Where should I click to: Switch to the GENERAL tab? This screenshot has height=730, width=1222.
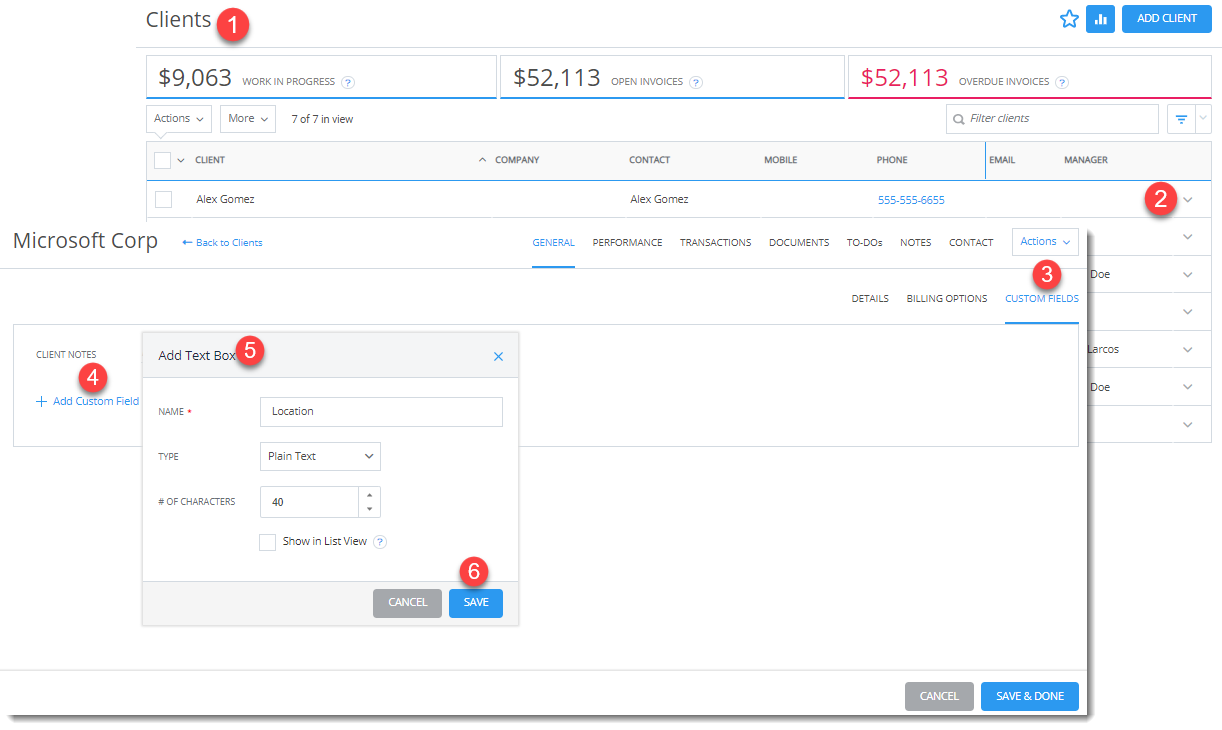(x=553, y=242)
